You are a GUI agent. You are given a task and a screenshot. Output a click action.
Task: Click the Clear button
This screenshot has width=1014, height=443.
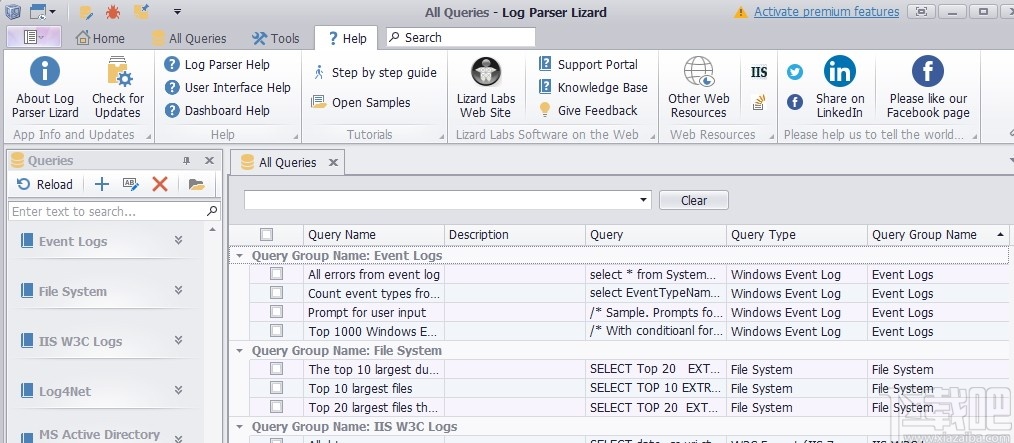[x=694, y=200]
